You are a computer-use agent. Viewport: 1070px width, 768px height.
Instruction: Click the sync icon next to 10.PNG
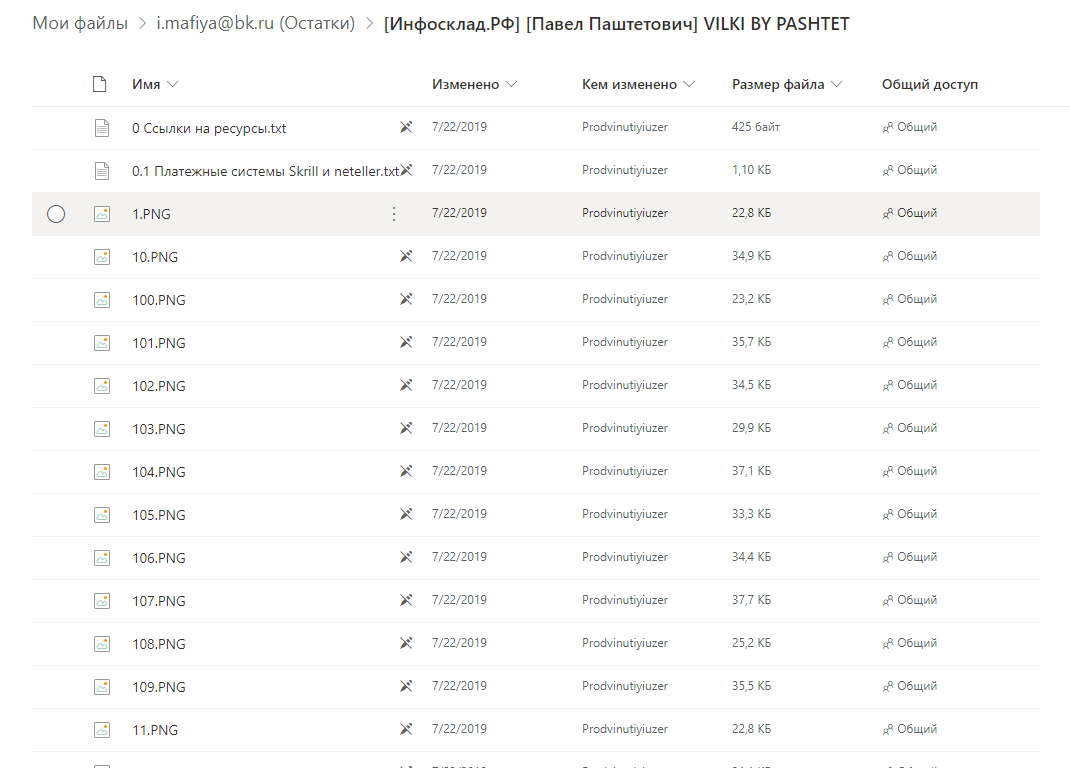(406, 256)
